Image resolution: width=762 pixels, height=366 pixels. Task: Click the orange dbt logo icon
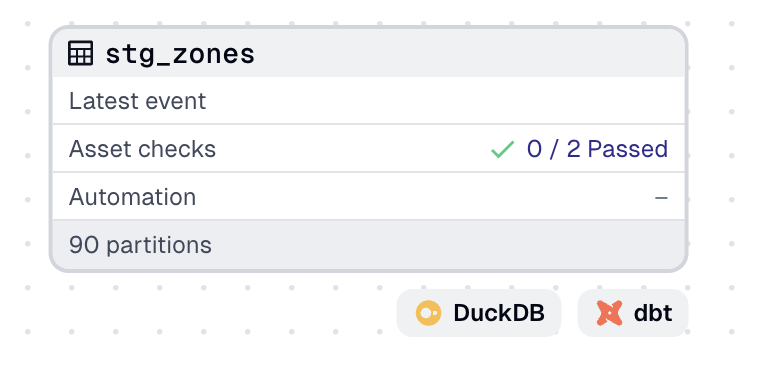(609, 313)
